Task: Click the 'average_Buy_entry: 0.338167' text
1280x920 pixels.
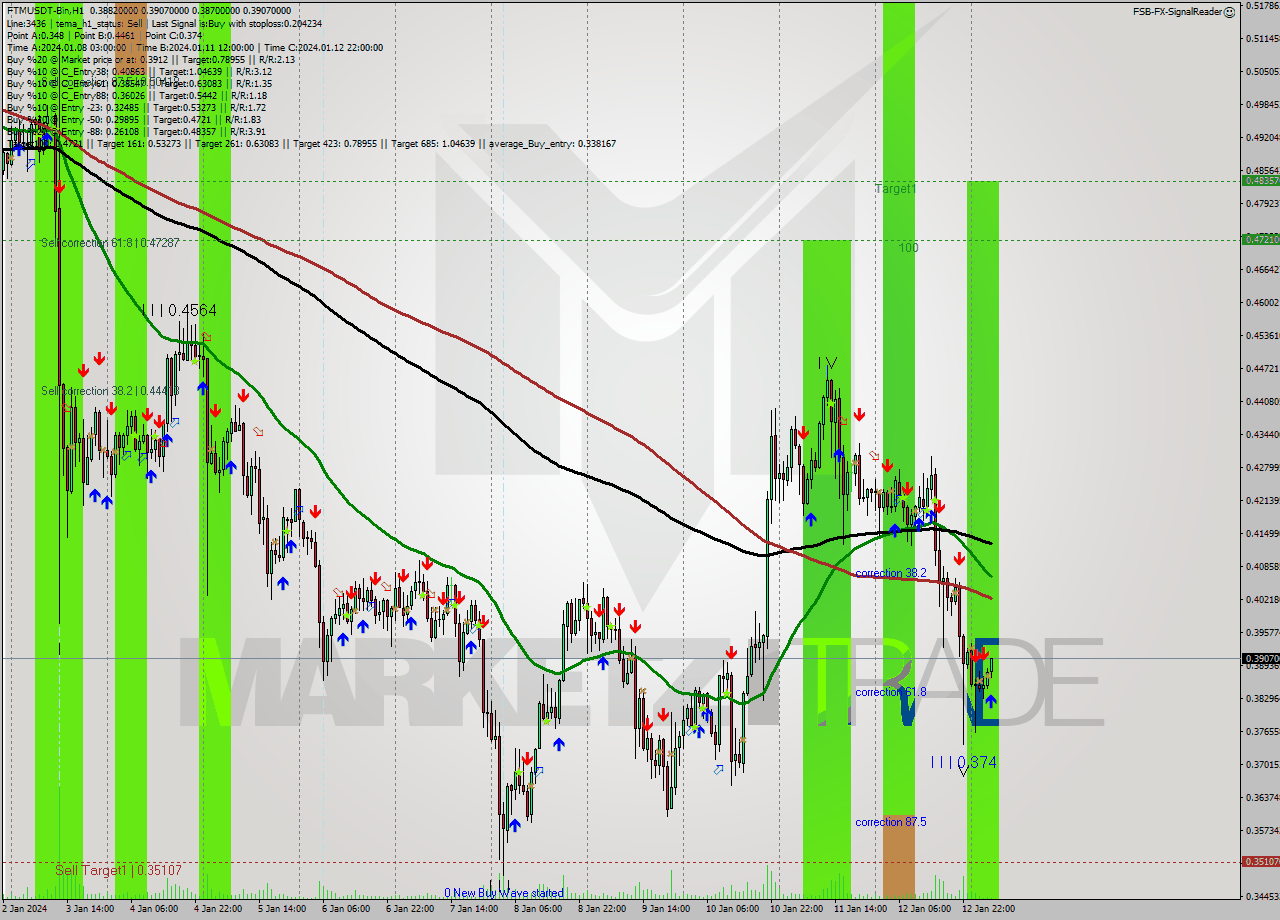Action: coord(552,144)
